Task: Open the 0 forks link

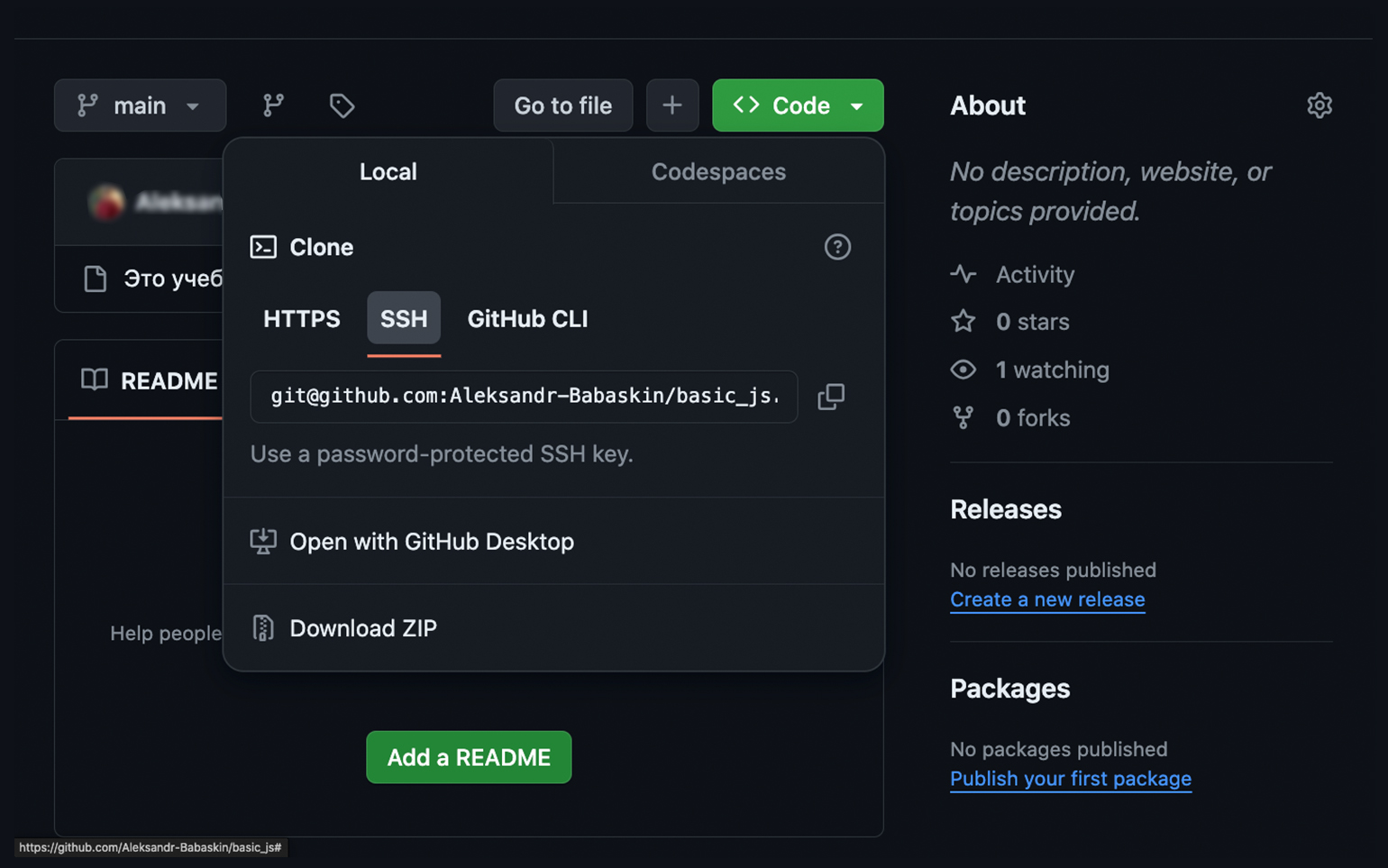Action: [1033, 417]
